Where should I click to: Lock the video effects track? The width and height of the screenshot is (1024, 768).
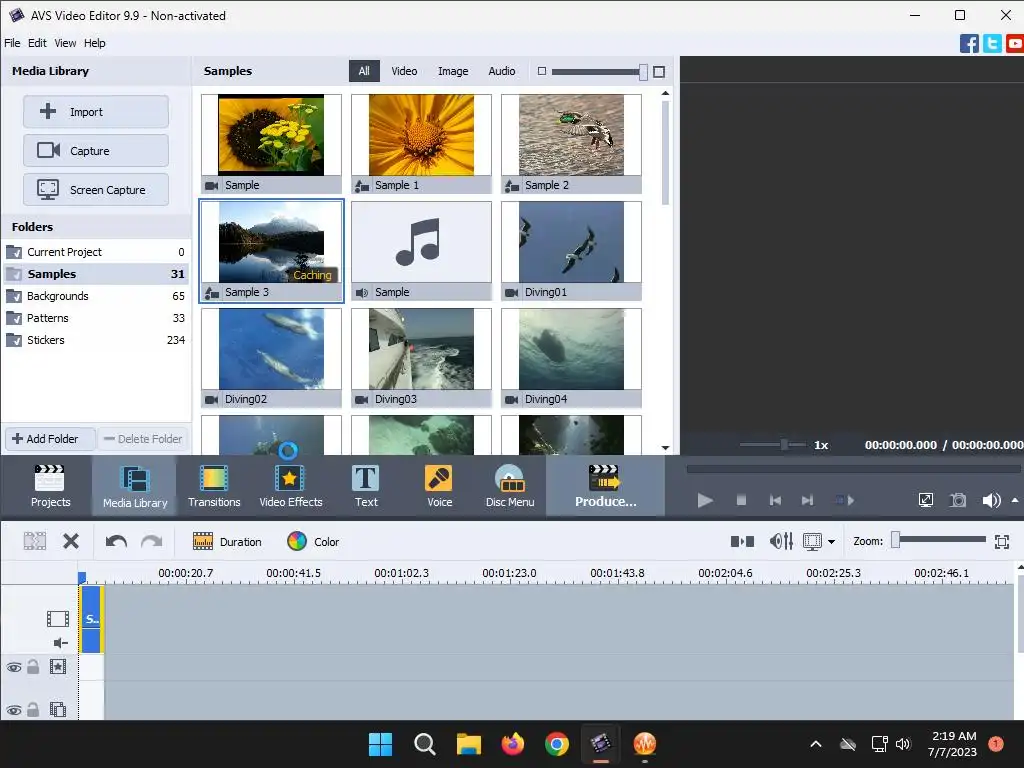tap(33, 667)
